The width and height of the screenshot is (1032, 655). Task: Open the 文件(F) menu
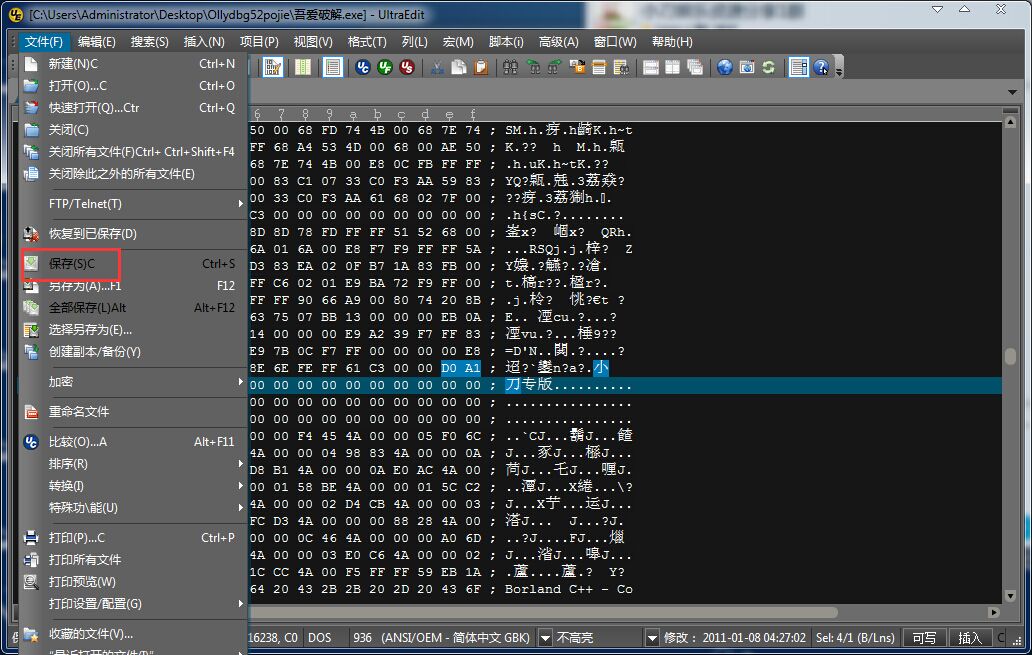(43, 41)
